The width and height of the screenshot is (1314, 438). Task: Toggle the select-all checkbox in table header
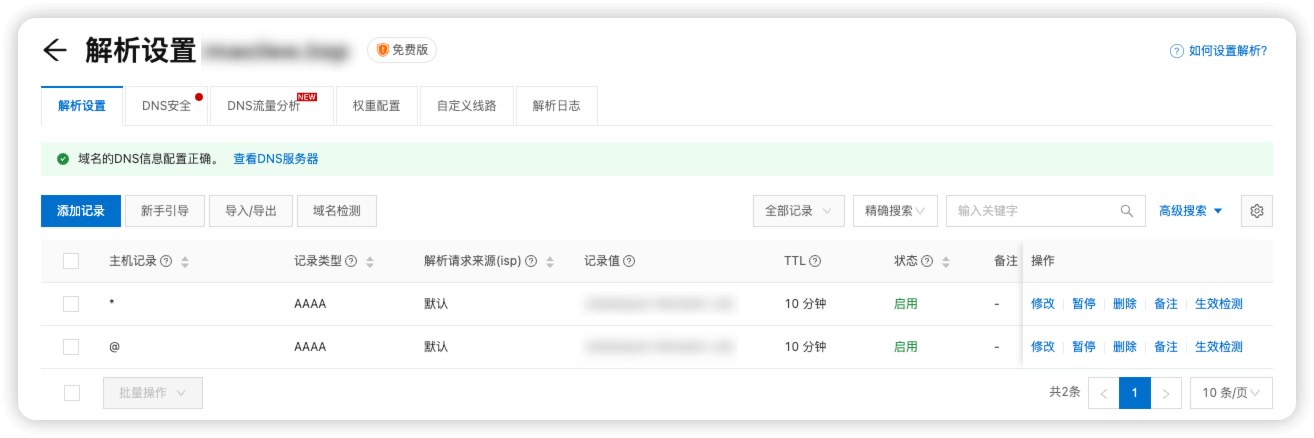coord(71,261)
